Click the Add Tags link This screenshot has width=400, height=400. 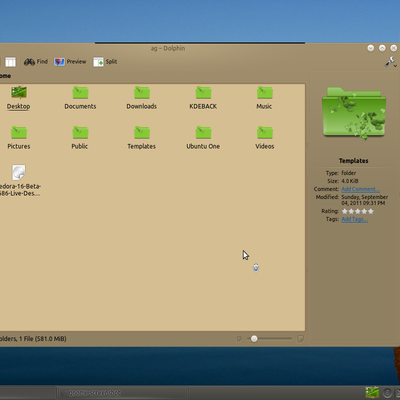click(354, 219)
